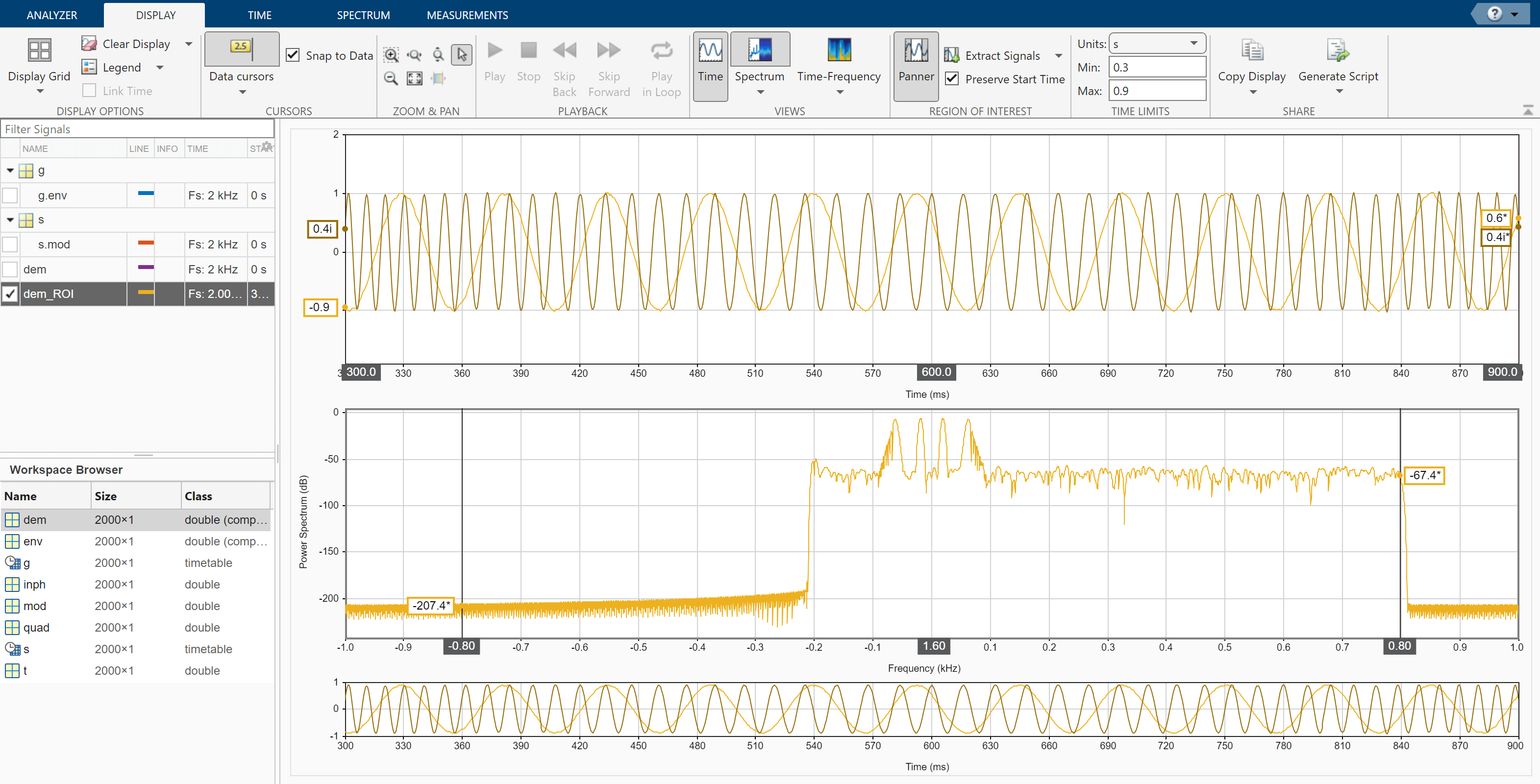Click the Data cursors button icon
Image resolution: width=1540 pixels, height=784 pixels.
tap(242, 49)
